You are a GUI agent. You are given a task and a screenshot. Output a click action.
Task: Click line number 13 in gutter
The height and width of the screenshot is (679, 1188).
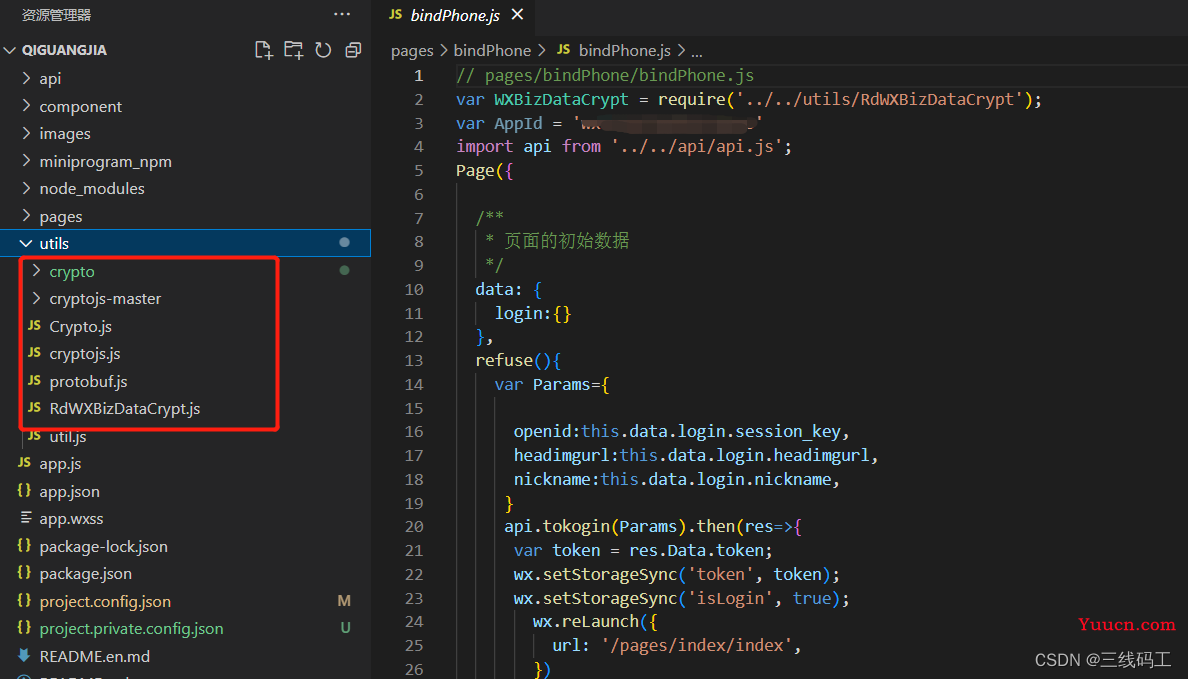(x=414, y=361)
